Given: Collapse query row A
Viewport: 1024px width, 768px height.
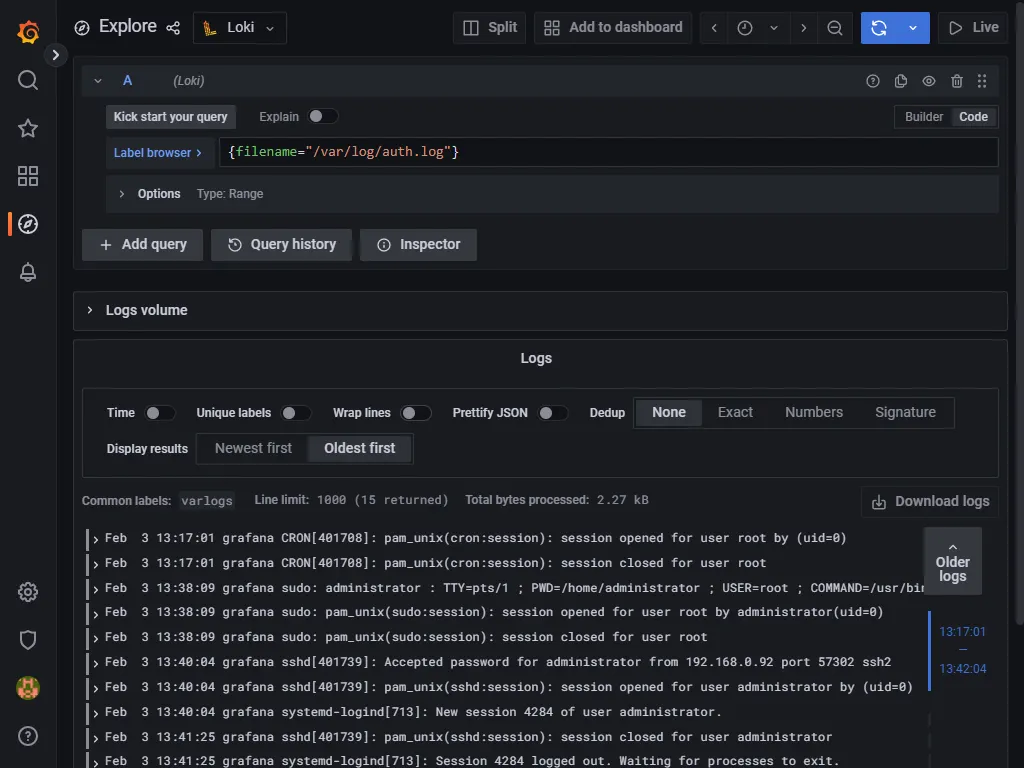Looking at the screenshot, I should click(x=98, y=81).
